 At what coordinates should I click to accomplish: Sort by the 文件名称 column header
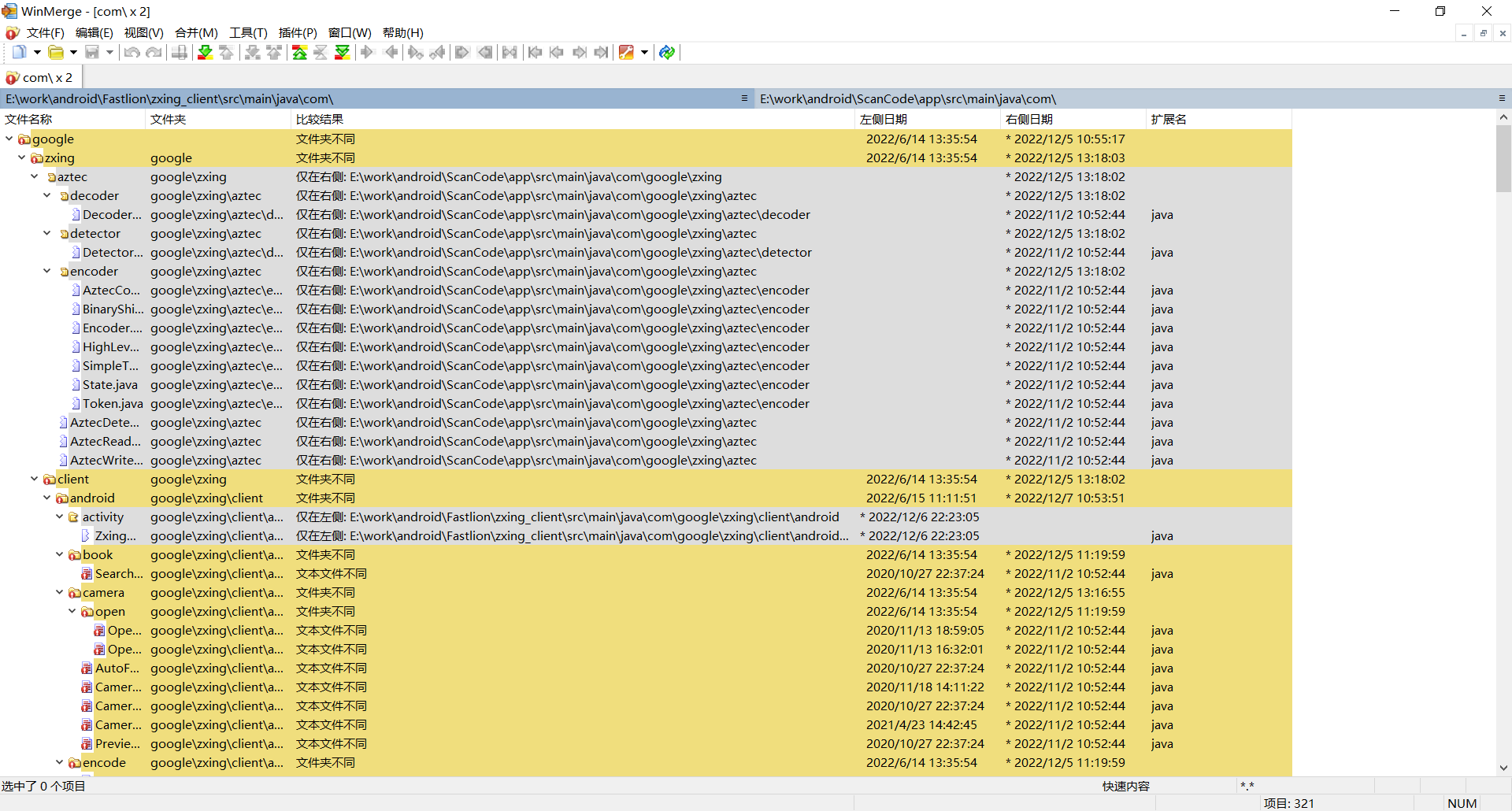(72, 119)
